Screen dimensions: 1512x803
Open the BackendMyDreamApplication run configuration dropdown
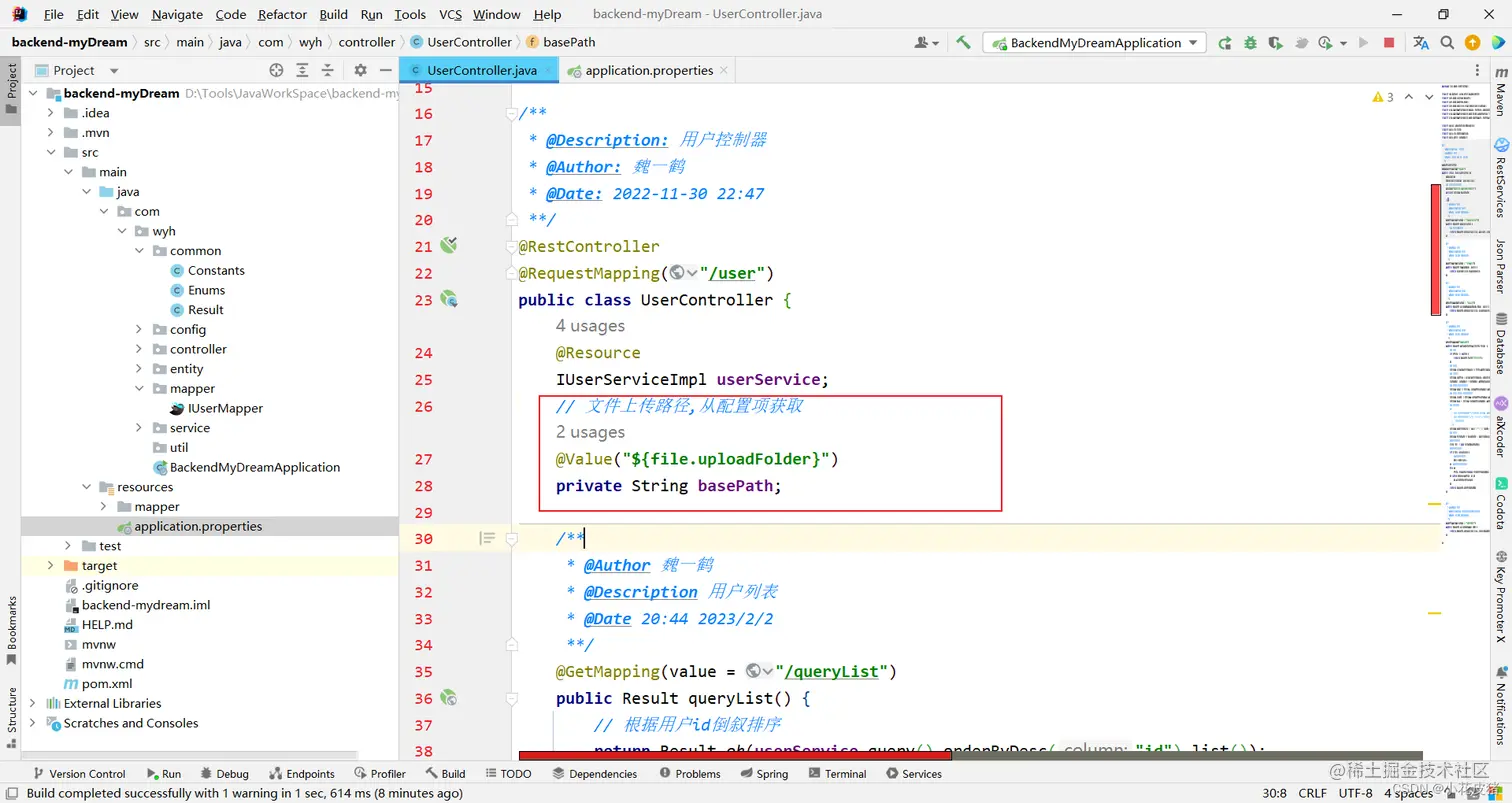click(x=1094, y=42)
